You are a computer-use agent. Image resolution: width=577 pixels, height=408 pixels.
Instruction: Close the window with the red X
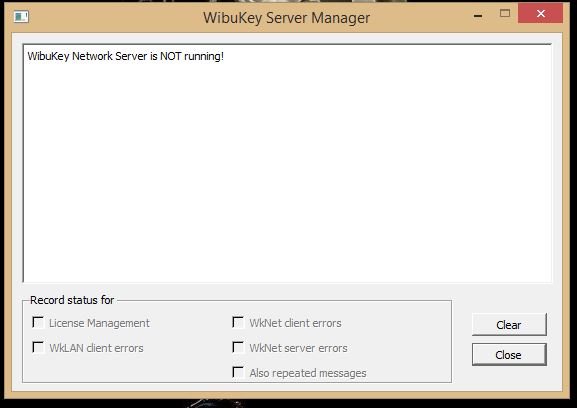(x=540, y=14)
